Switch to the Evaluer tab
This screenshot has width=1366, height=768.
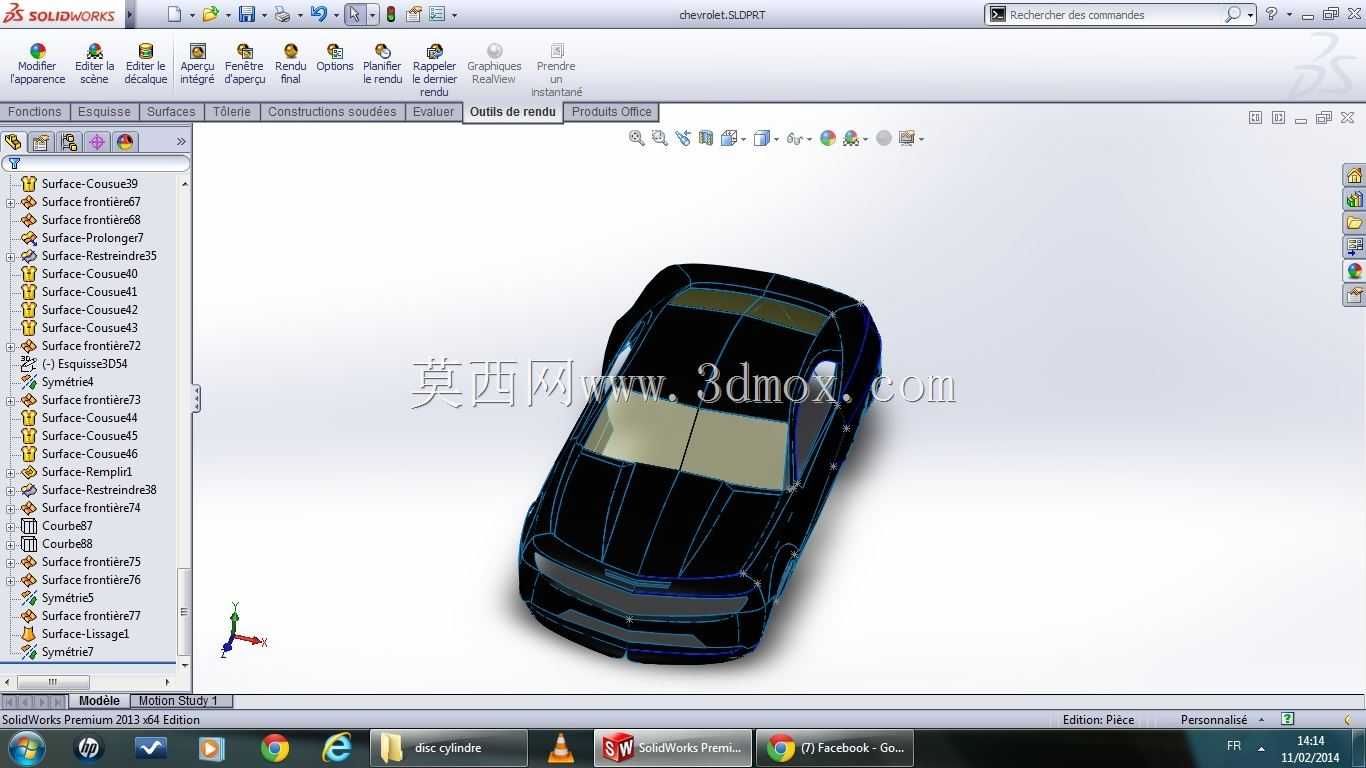[x=433, y=112]
